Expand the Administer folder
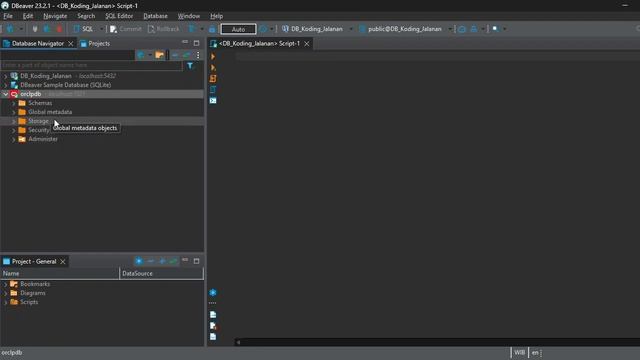 [13, 139]
